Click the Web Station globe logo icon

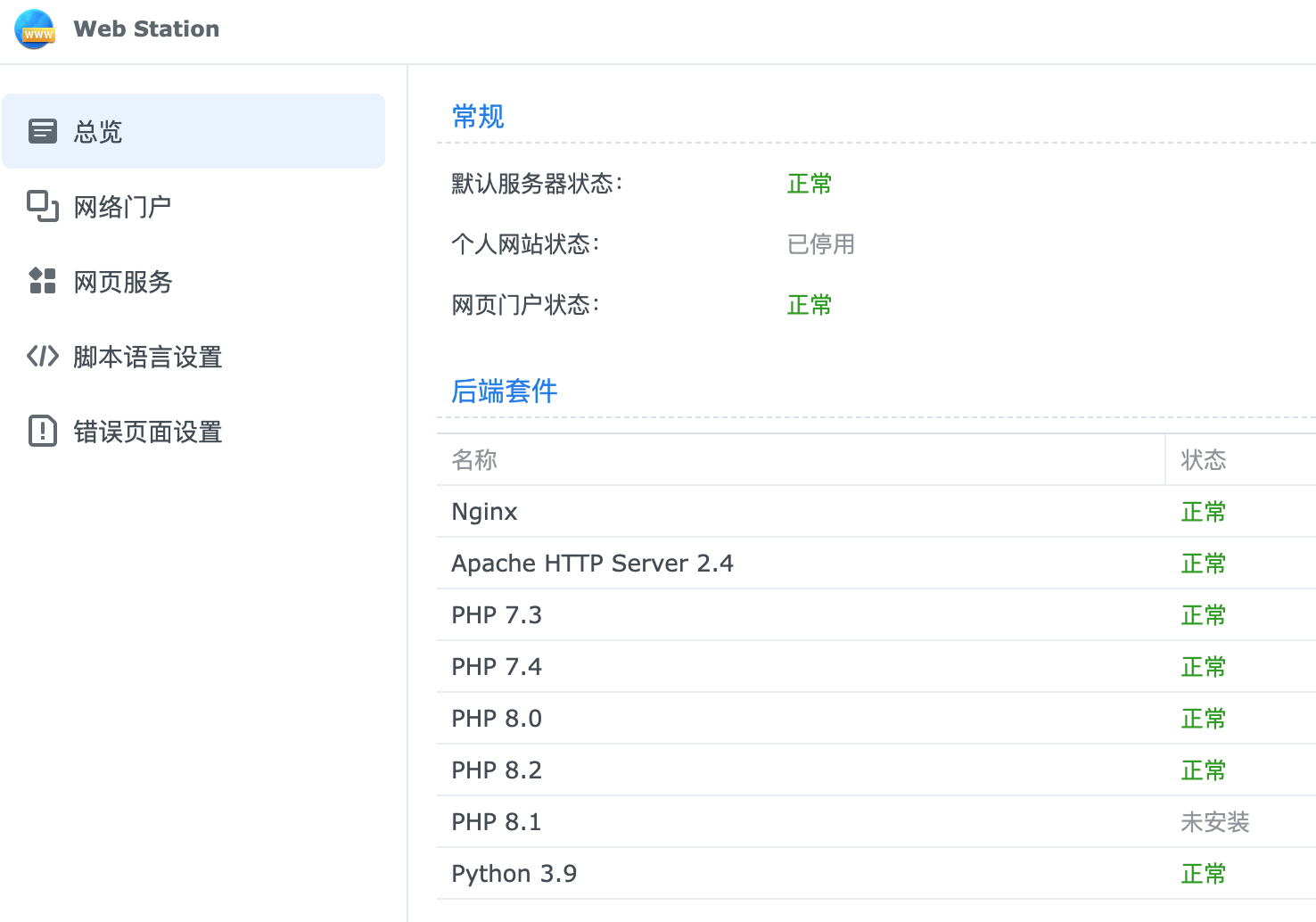tap(34, 29)
